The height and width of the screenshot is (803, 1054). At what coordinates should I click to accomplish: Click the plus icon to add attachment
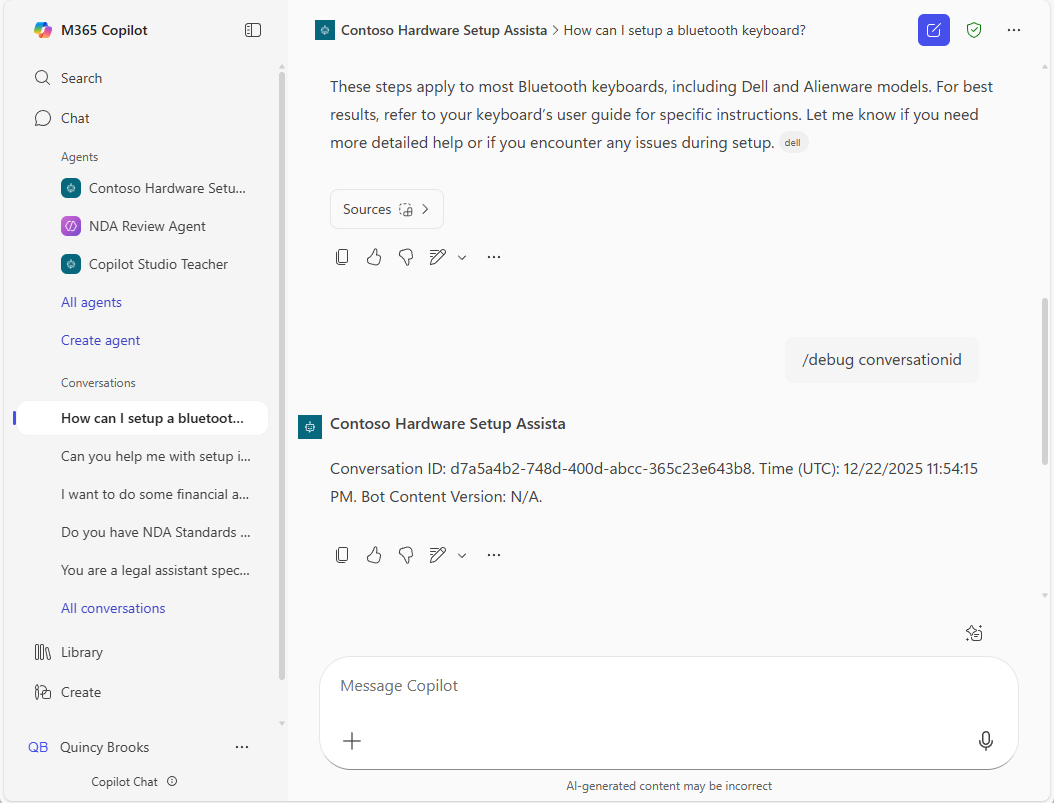(x=352, y=740)
